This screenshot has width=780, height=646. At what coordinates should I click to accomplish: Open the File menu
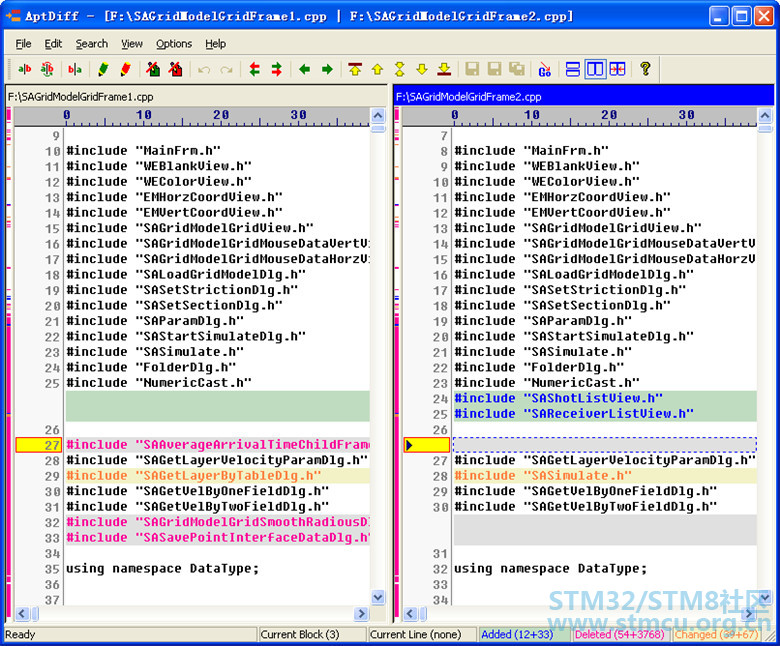coord(23,44)
